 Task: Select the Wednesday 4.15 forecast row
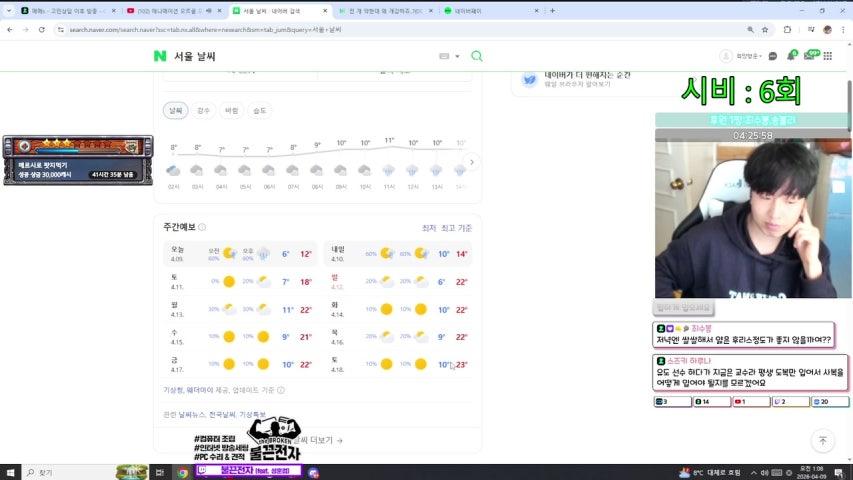click(240, 337)
